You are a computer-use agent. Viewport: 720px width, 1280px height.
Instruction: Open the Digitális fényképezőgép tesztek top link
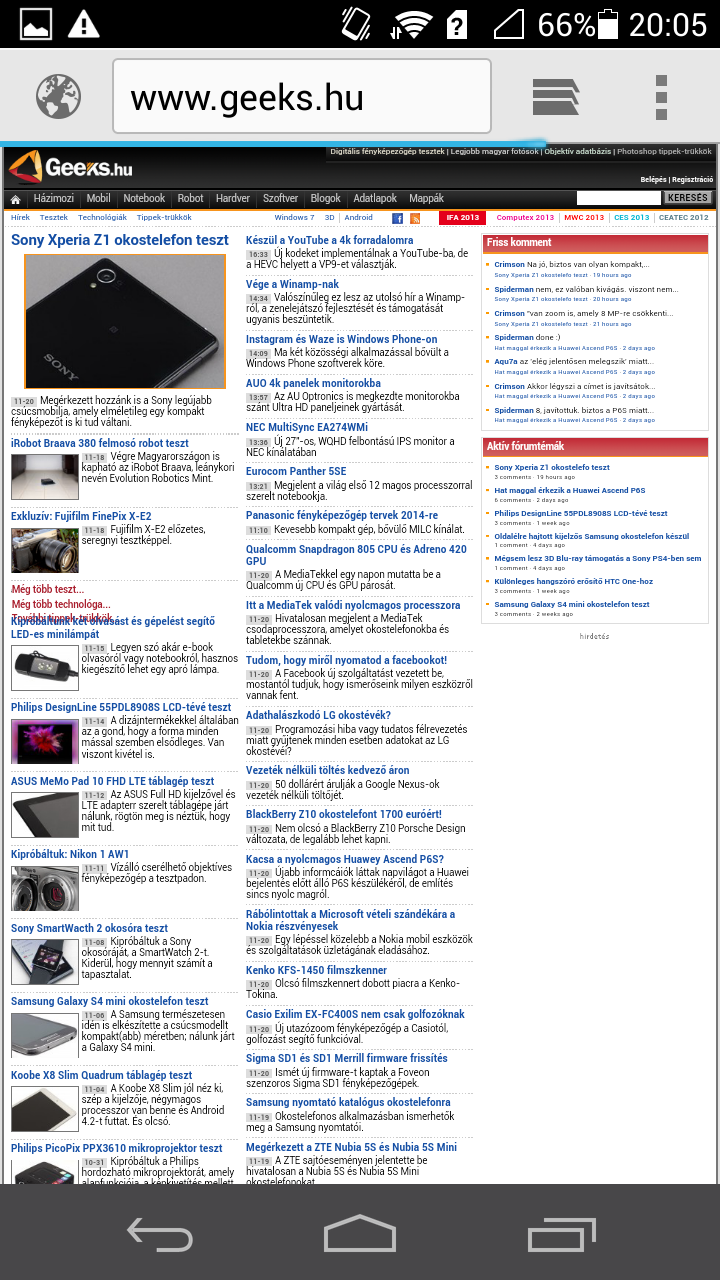387,151
